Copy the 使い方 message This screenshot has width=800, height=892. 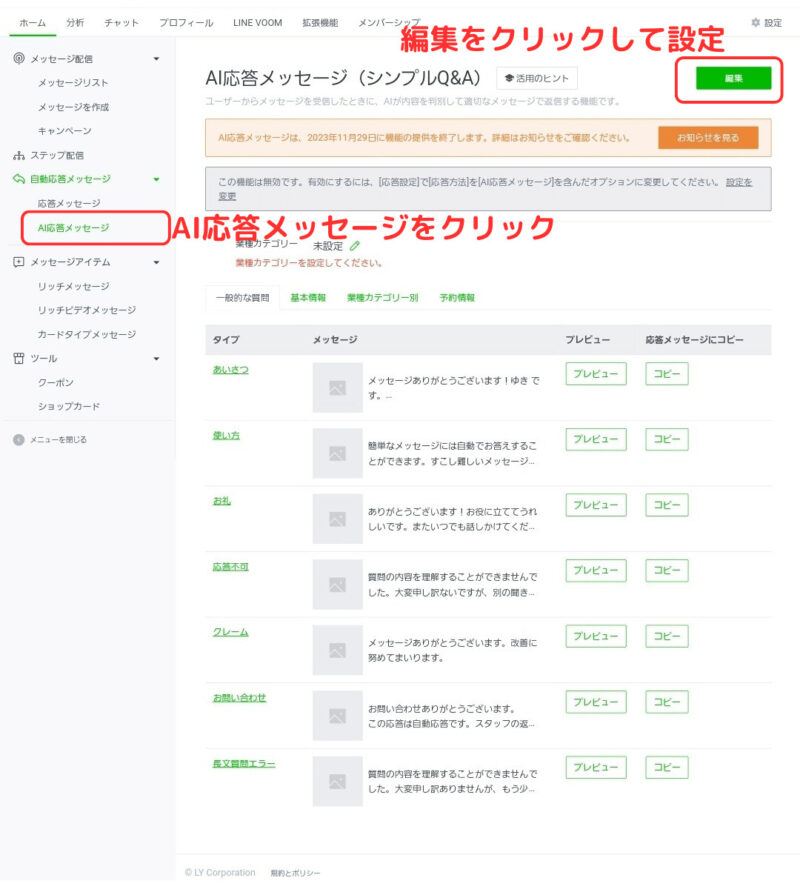[x=667, y=439]
